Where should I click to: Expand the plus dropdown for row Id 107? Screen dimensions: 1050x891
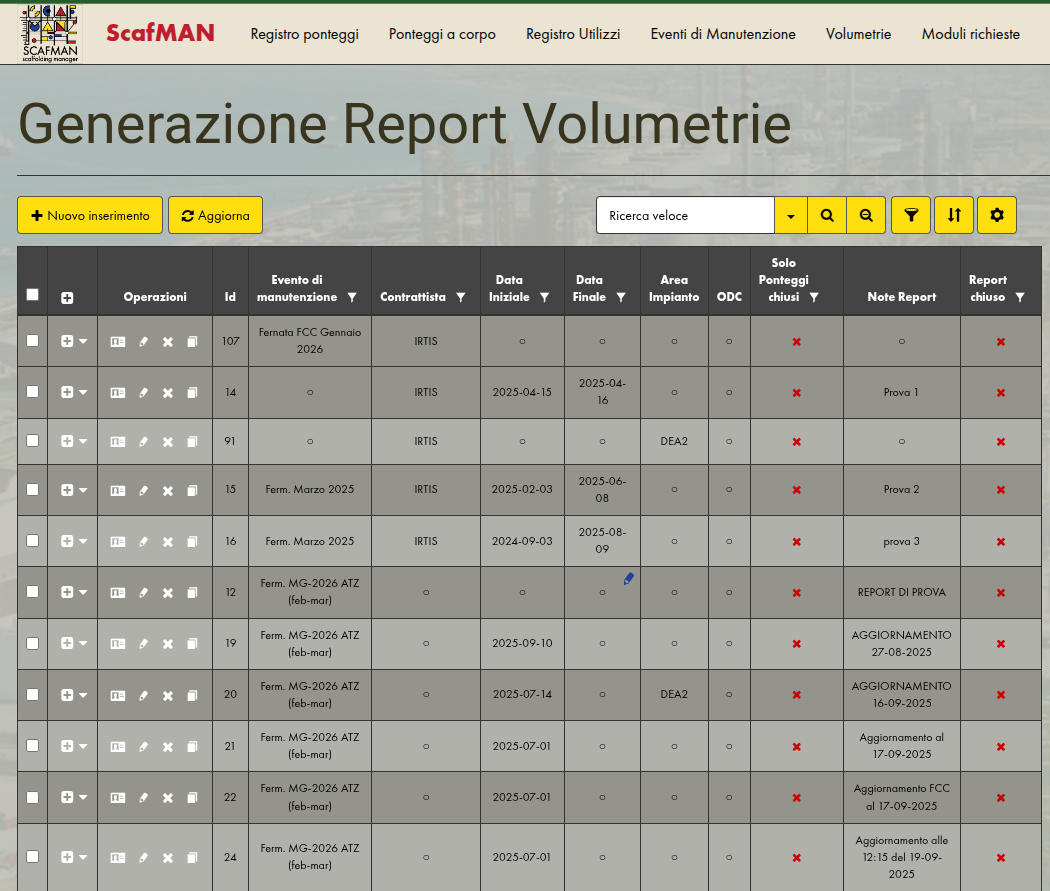coord(74,341)
